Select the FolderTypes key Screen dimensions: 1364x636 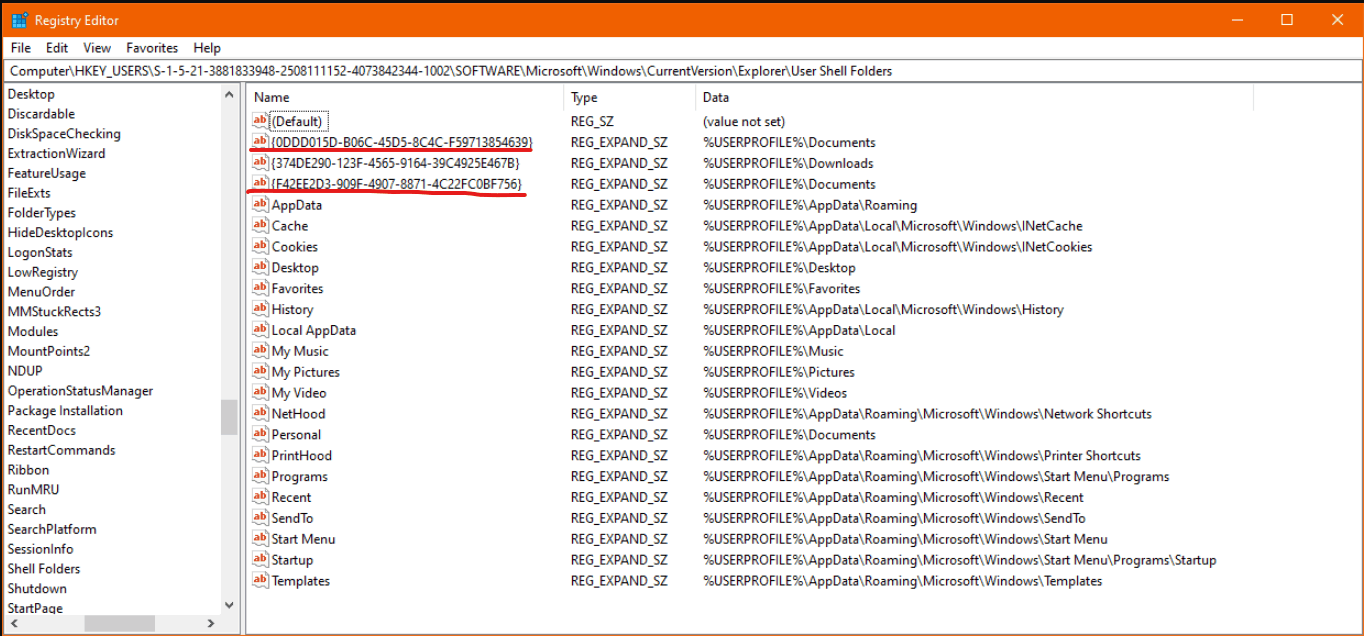pyautogui.click(x=41, y=213)
